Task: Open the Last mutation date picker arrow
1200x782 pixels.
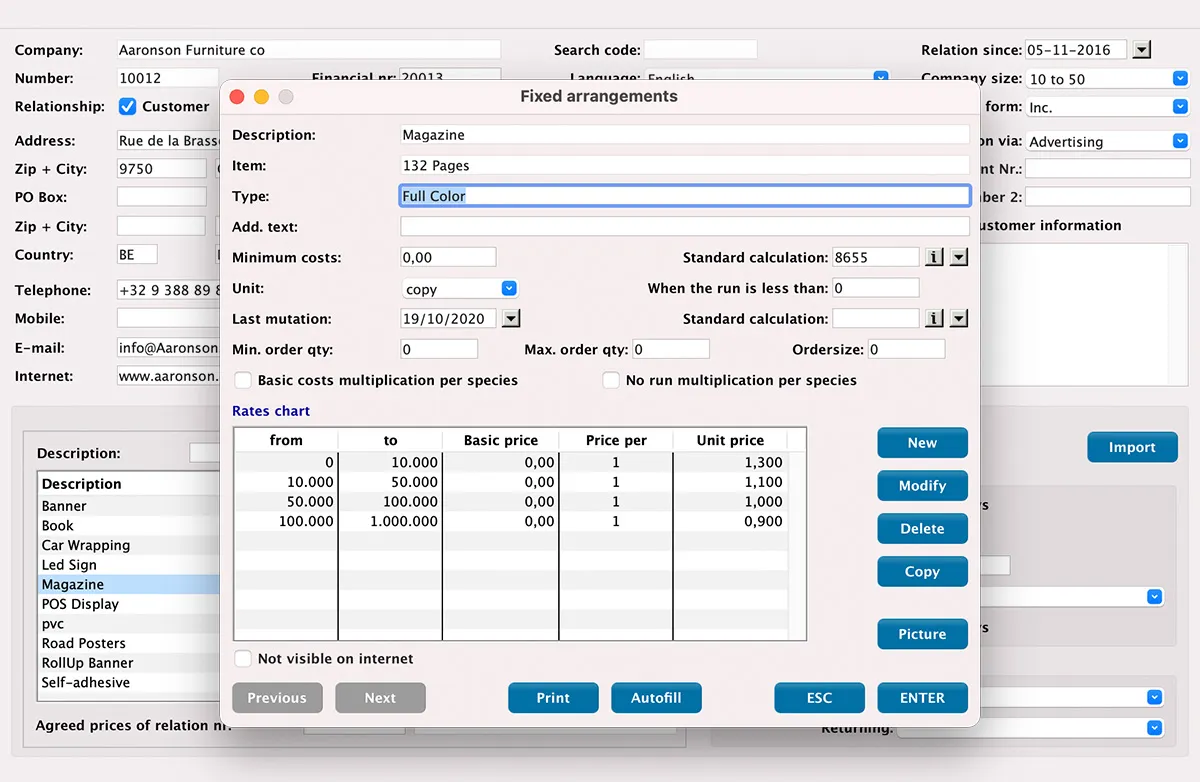Action: point(510,319)
